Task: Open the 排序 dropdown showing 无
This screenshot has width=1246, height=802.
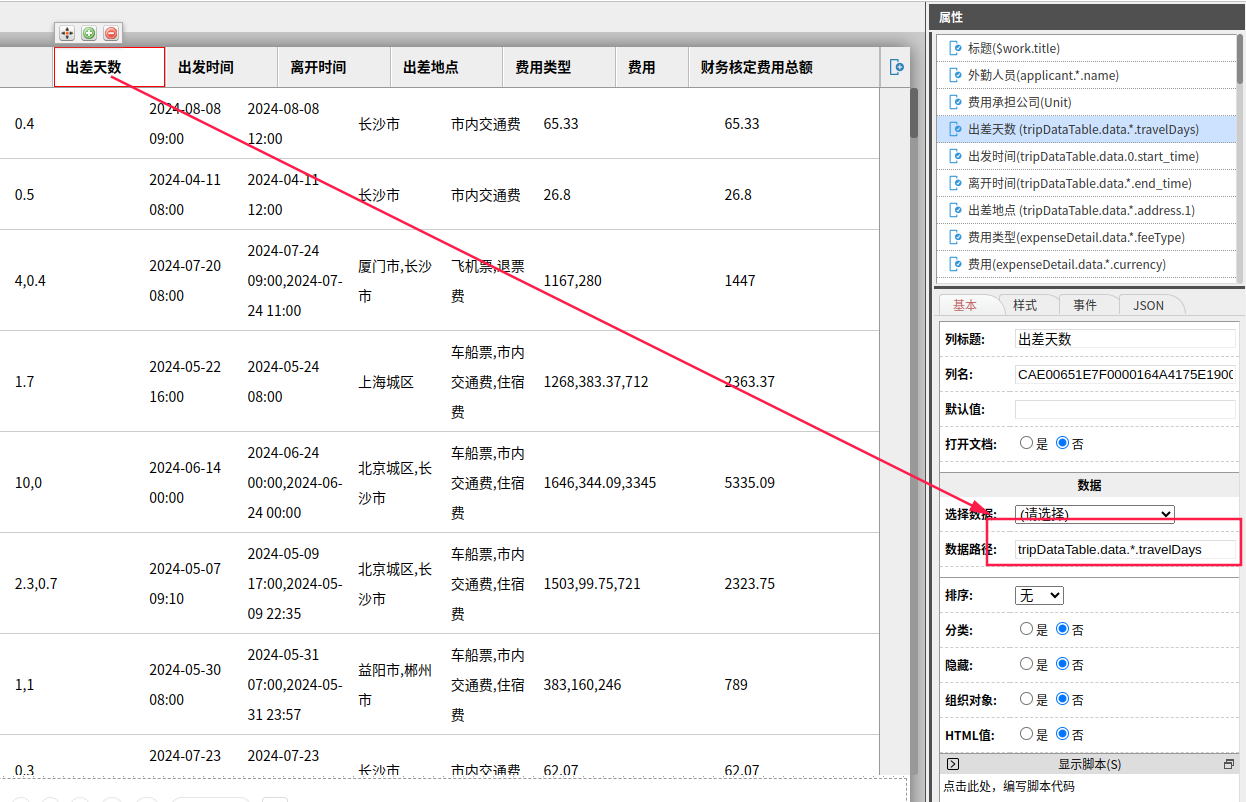Action: [x=1038, y=594]
